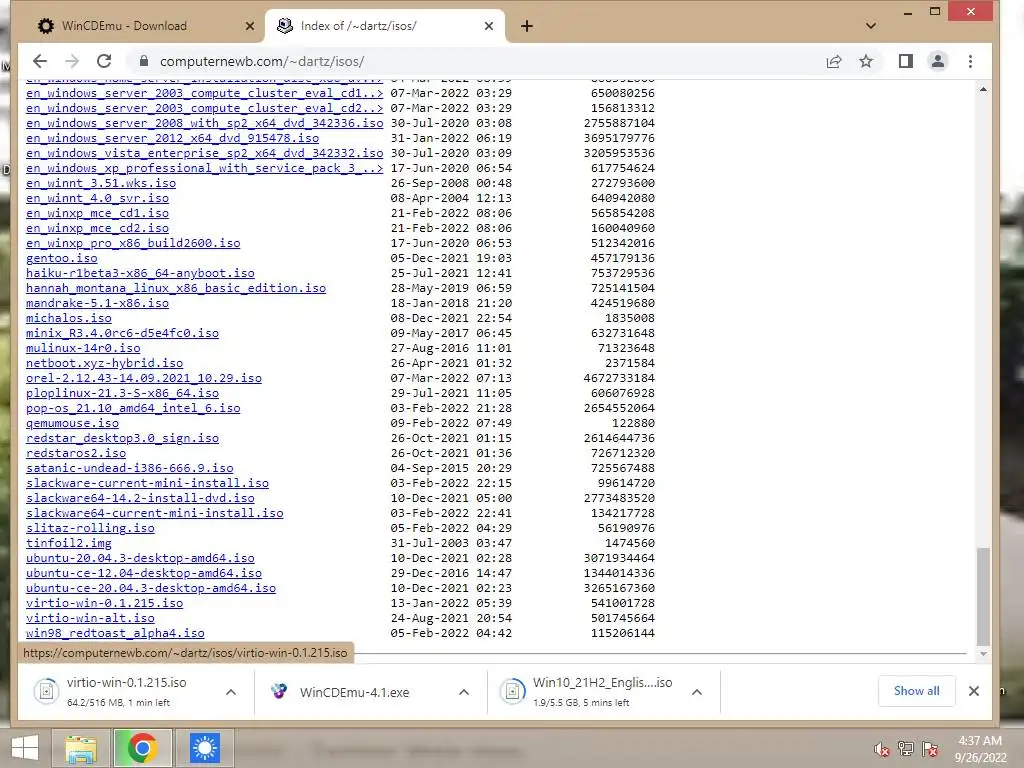Click the forward navigation arrow

point(72,61)
